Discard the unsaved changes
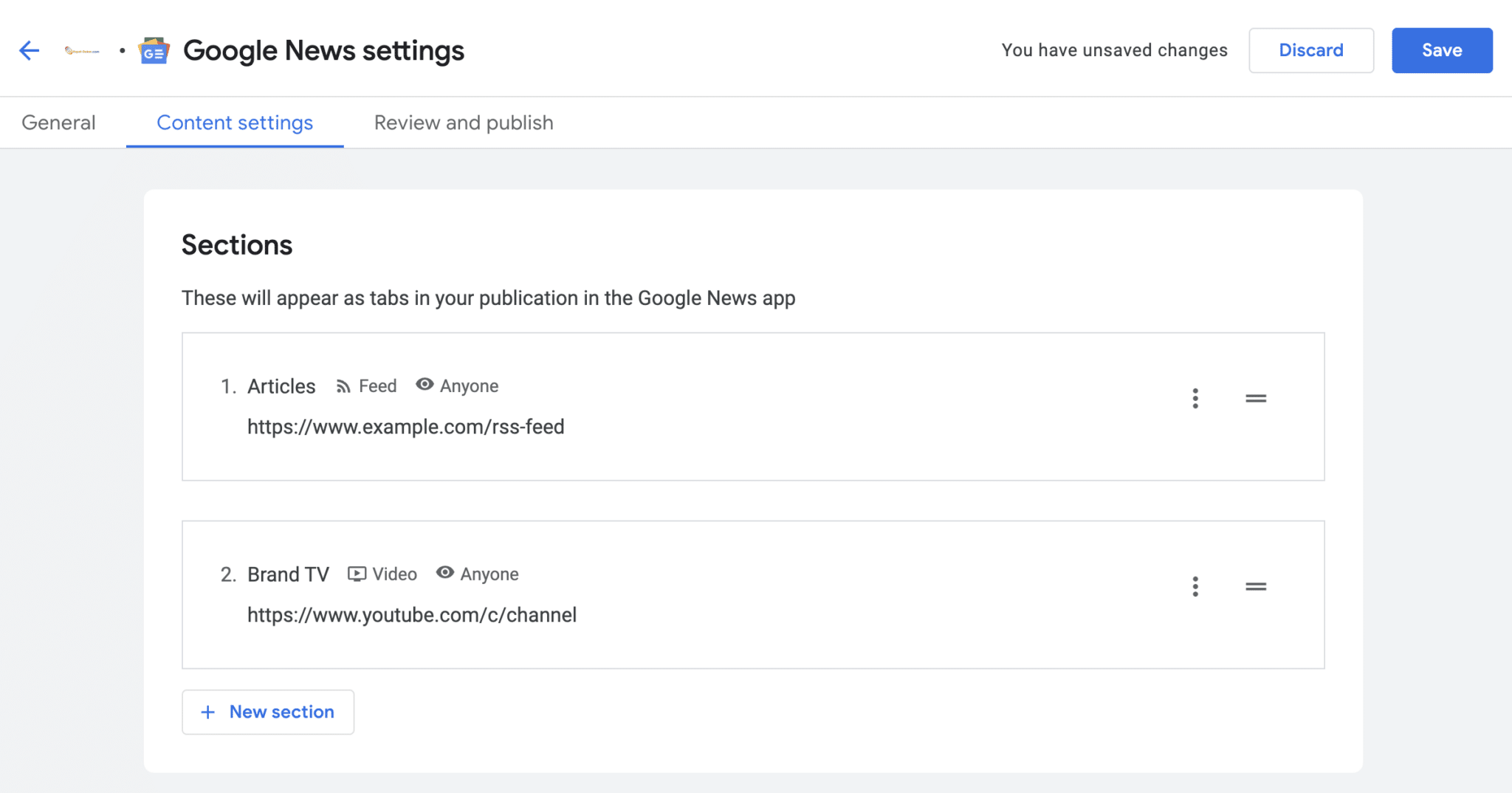 pos(1310,50)
